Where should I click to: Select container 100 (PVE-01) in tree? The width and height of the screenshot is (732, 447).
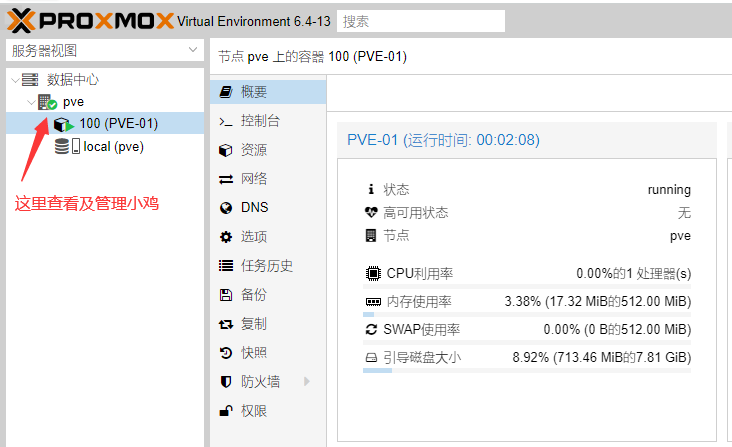tap(118, 124)
